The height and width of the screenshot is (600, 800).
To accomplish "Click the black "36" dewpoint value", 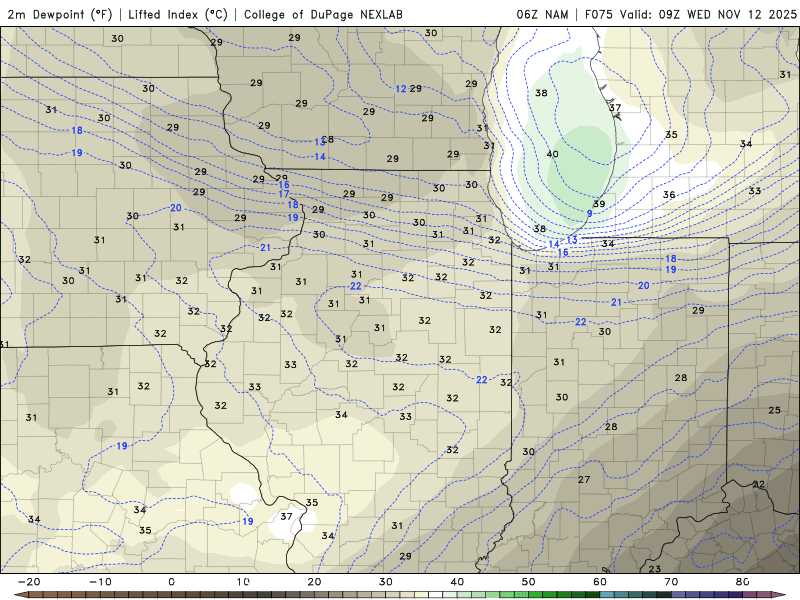I will click(x=669, y=194).
